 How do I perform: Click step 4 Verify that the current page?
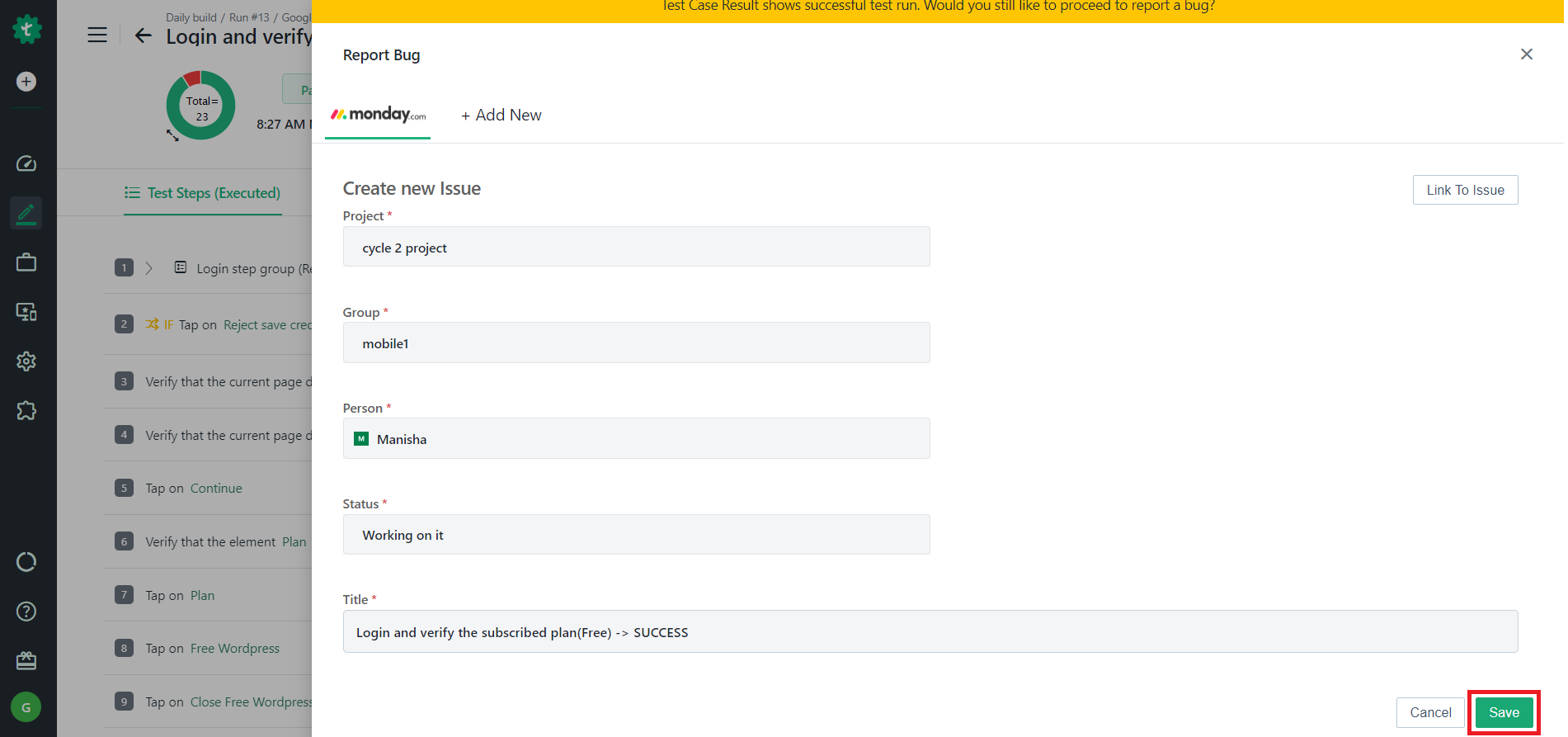tap(228, 436)
